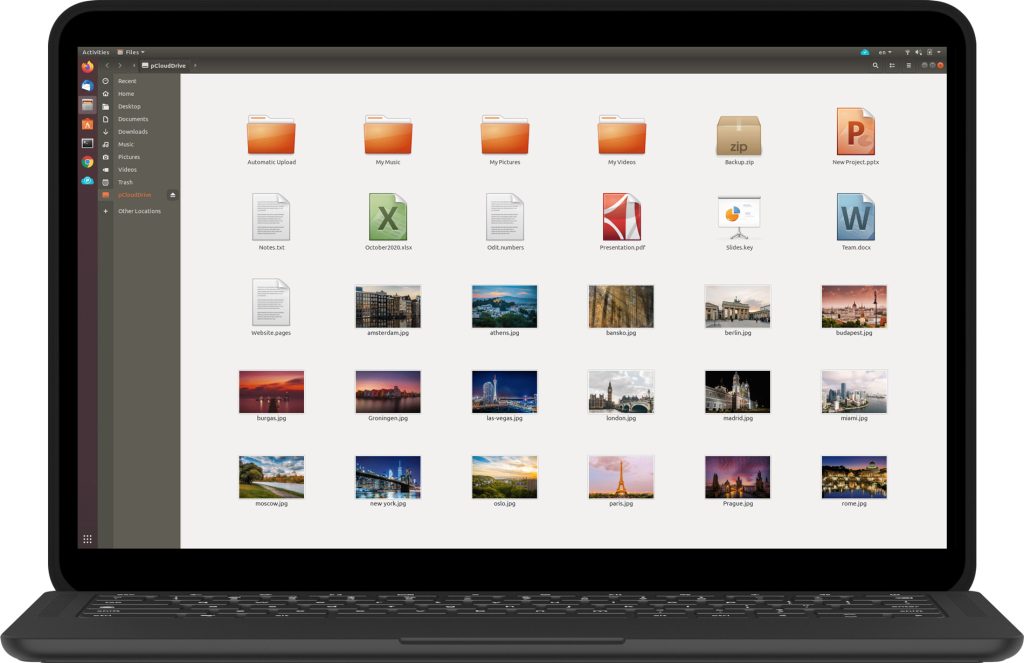Open the Show Applications grid
This screenshot has width=1024, height=663.
tap(87, 539)
